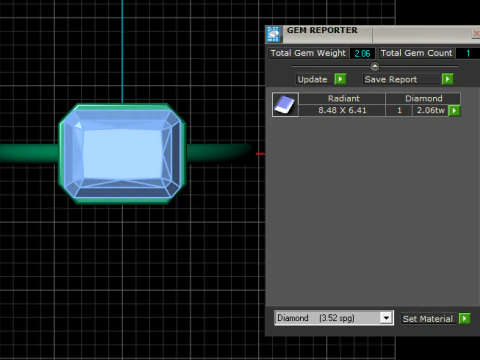Click the Radiant column header cell
480x360 pixels.
(343, 99)
